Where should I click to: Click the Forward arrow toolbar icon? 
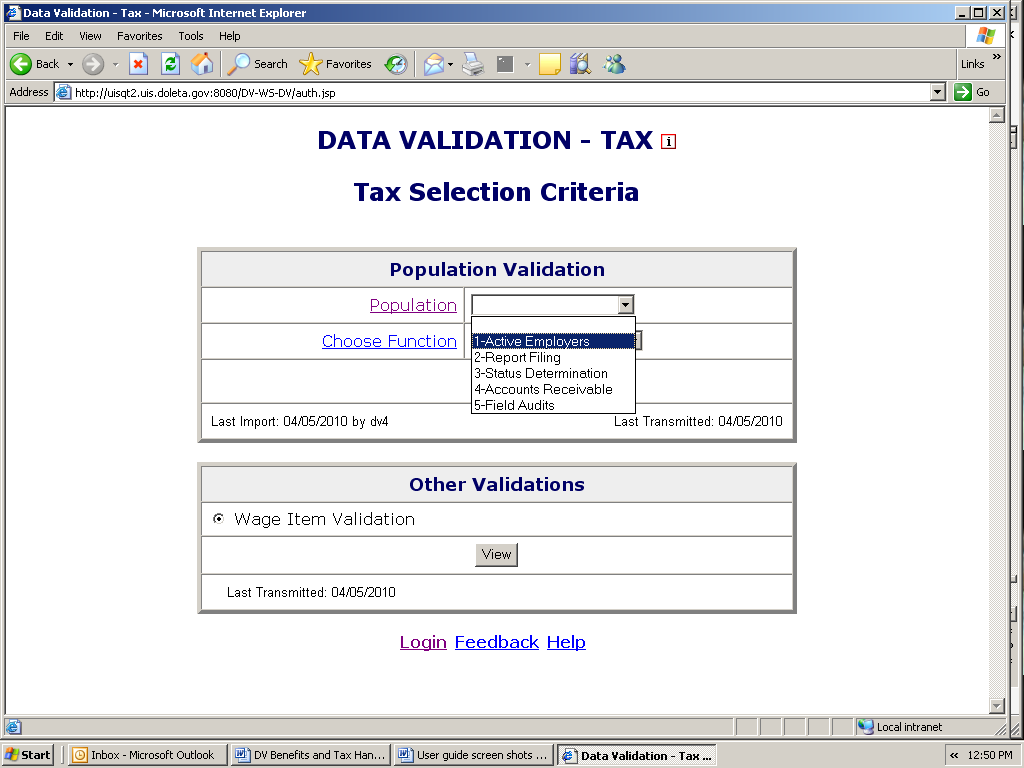93,64
